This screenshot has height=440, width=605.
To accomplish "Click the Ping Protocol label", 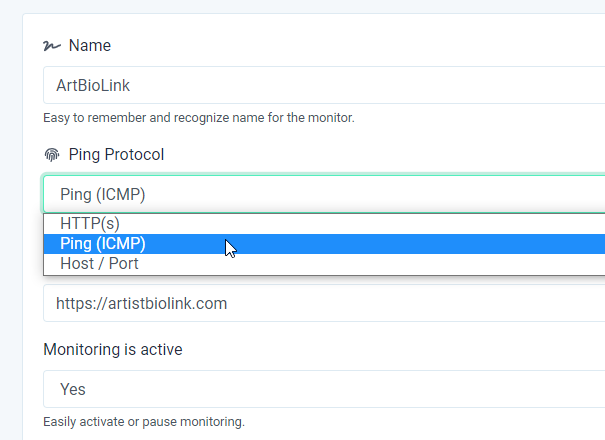I will [x=116, y=155].
